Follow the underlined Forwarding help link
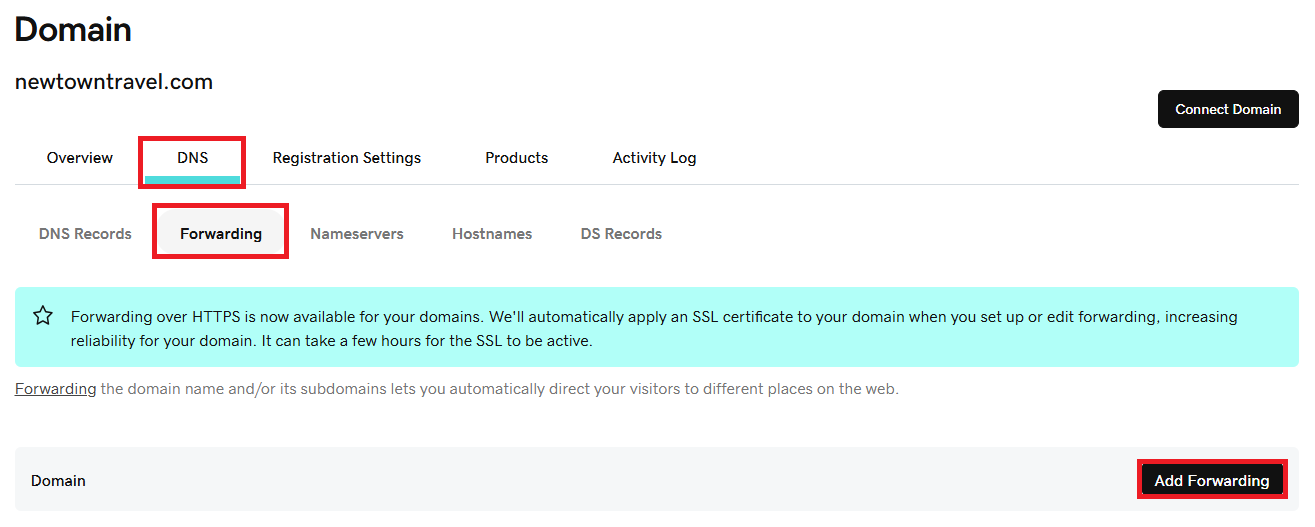This screenshot has width=1315, height=527. click(x=55, y=389)
